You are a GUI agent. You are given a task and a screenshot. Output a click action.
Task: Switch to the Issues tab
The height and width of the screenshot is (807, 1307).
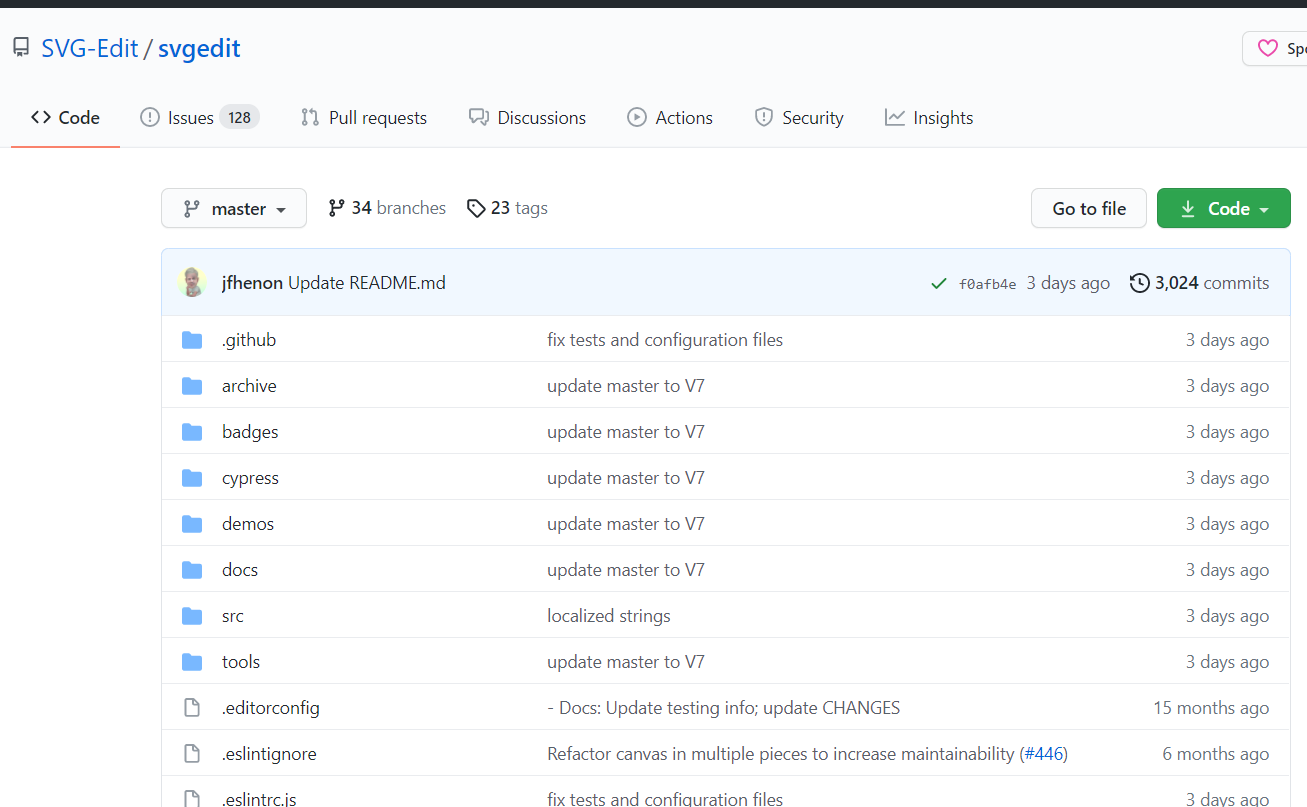pos(199,118)
